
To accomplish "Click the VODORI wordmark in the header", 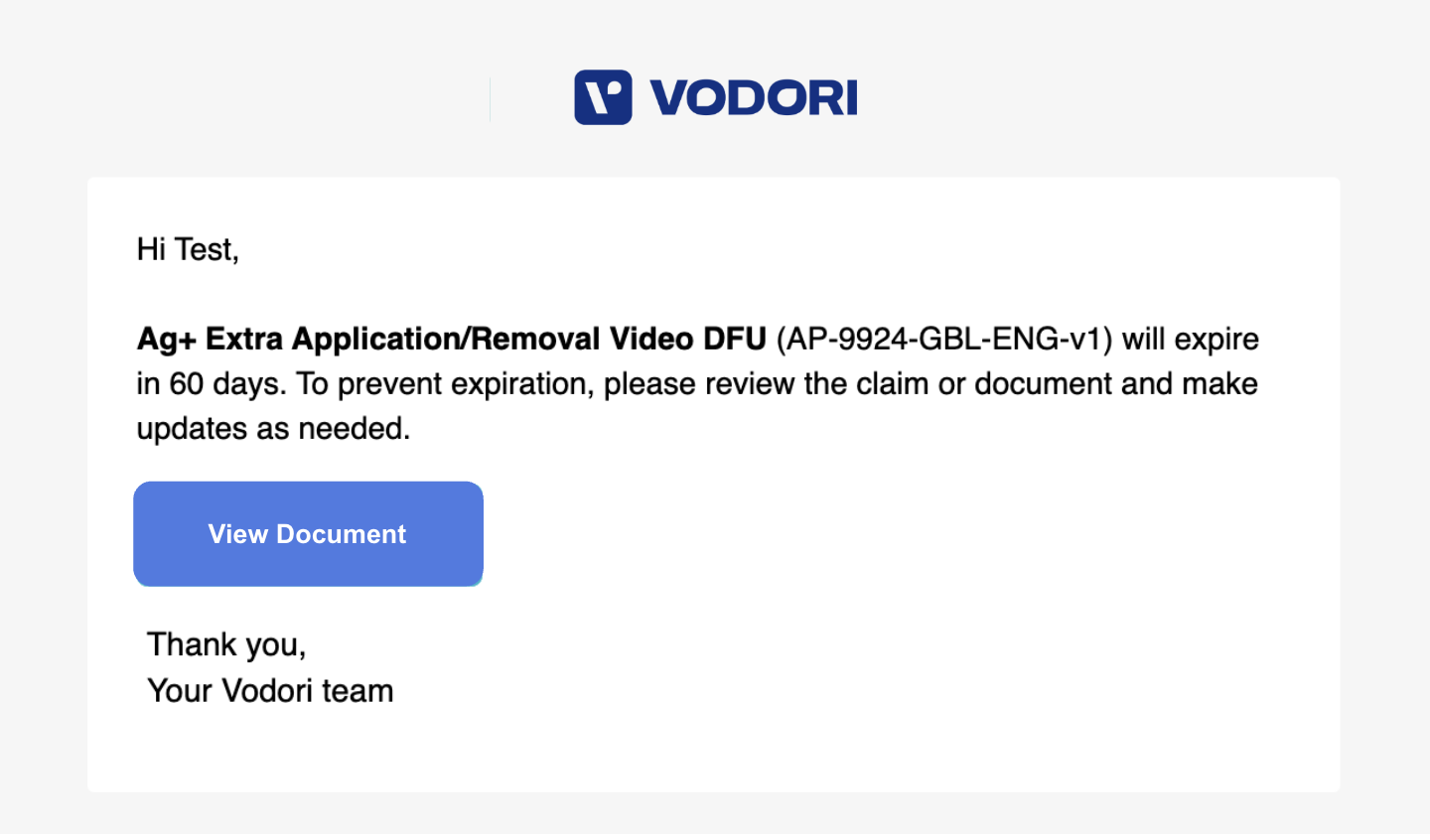I will tap(753, 98).
